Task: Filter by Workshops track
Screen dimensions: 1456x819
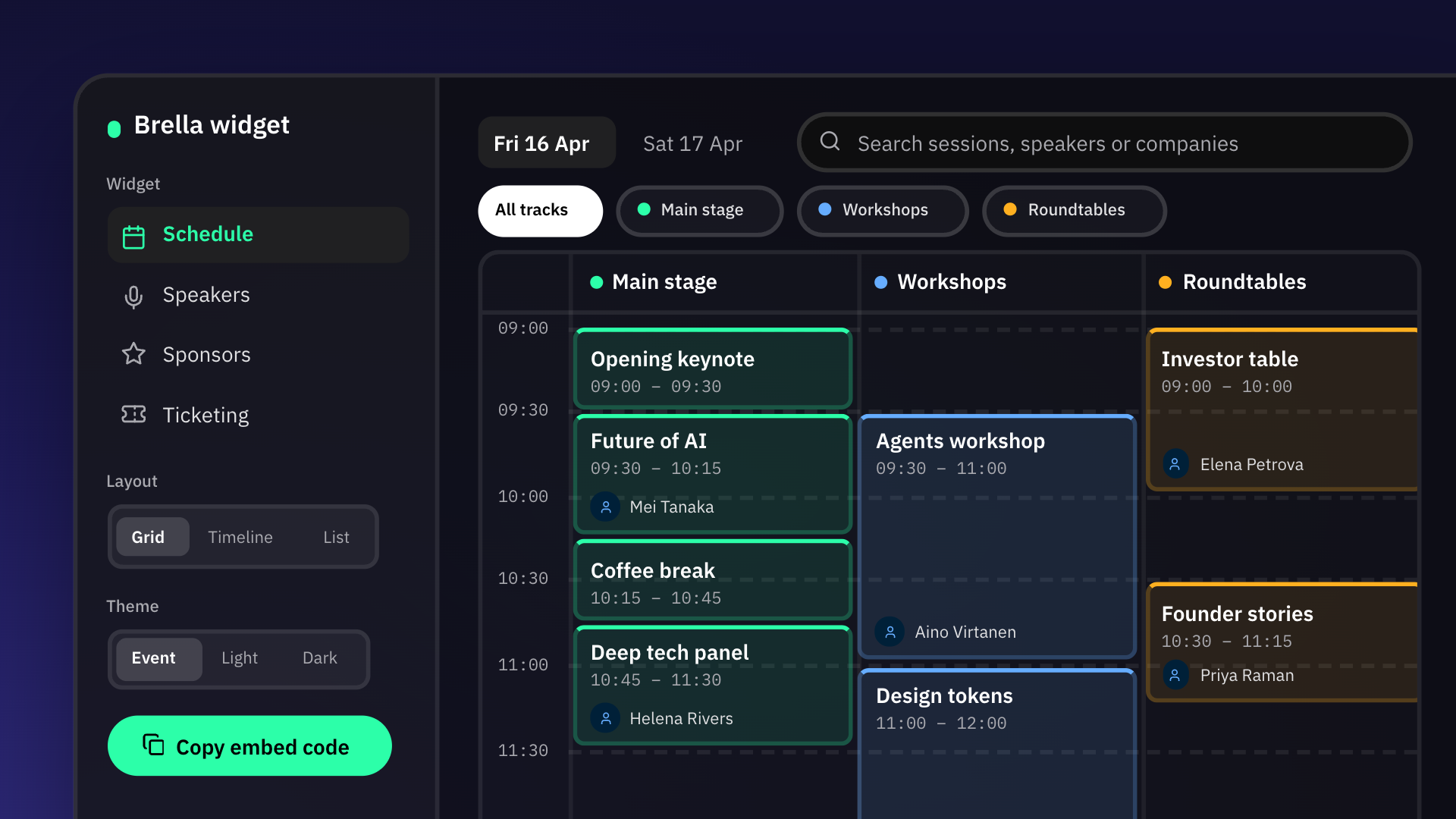Action: coord(883,211)
